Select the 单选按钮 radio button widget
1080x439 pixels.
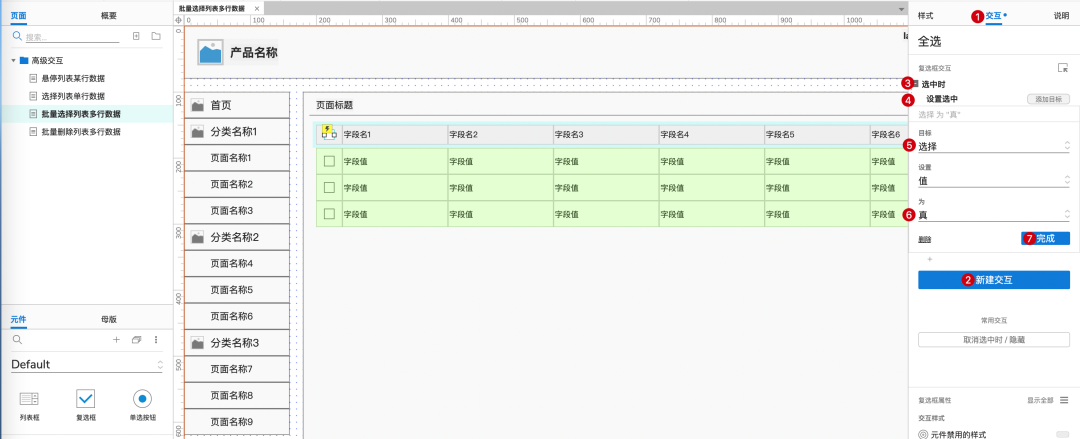(142, 405)
